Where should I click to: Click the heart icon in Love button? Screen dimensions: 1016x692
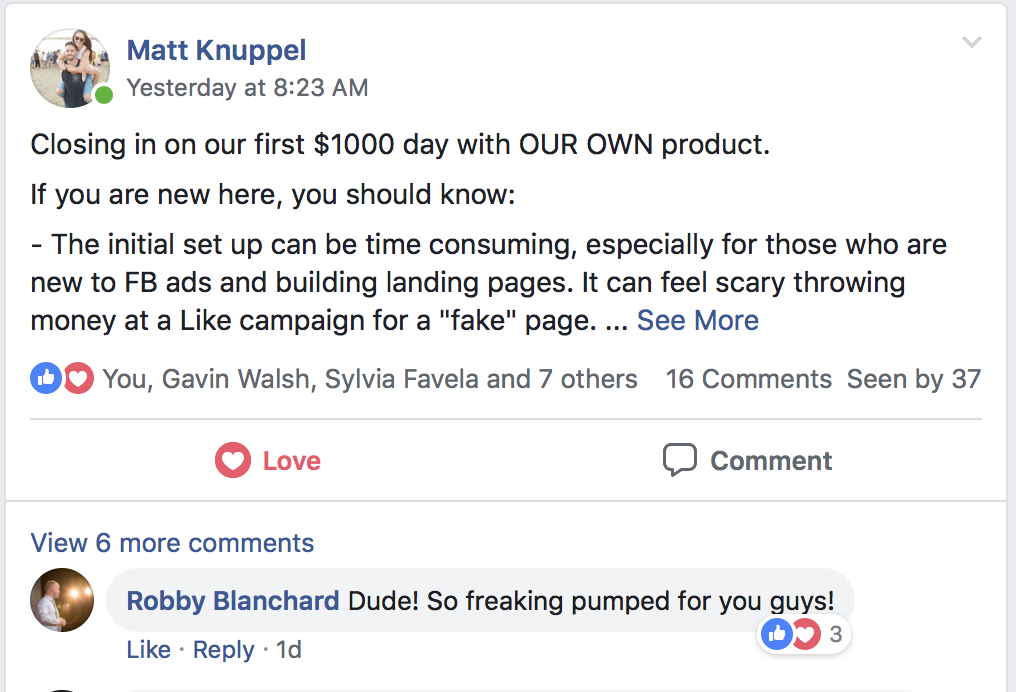233,461
